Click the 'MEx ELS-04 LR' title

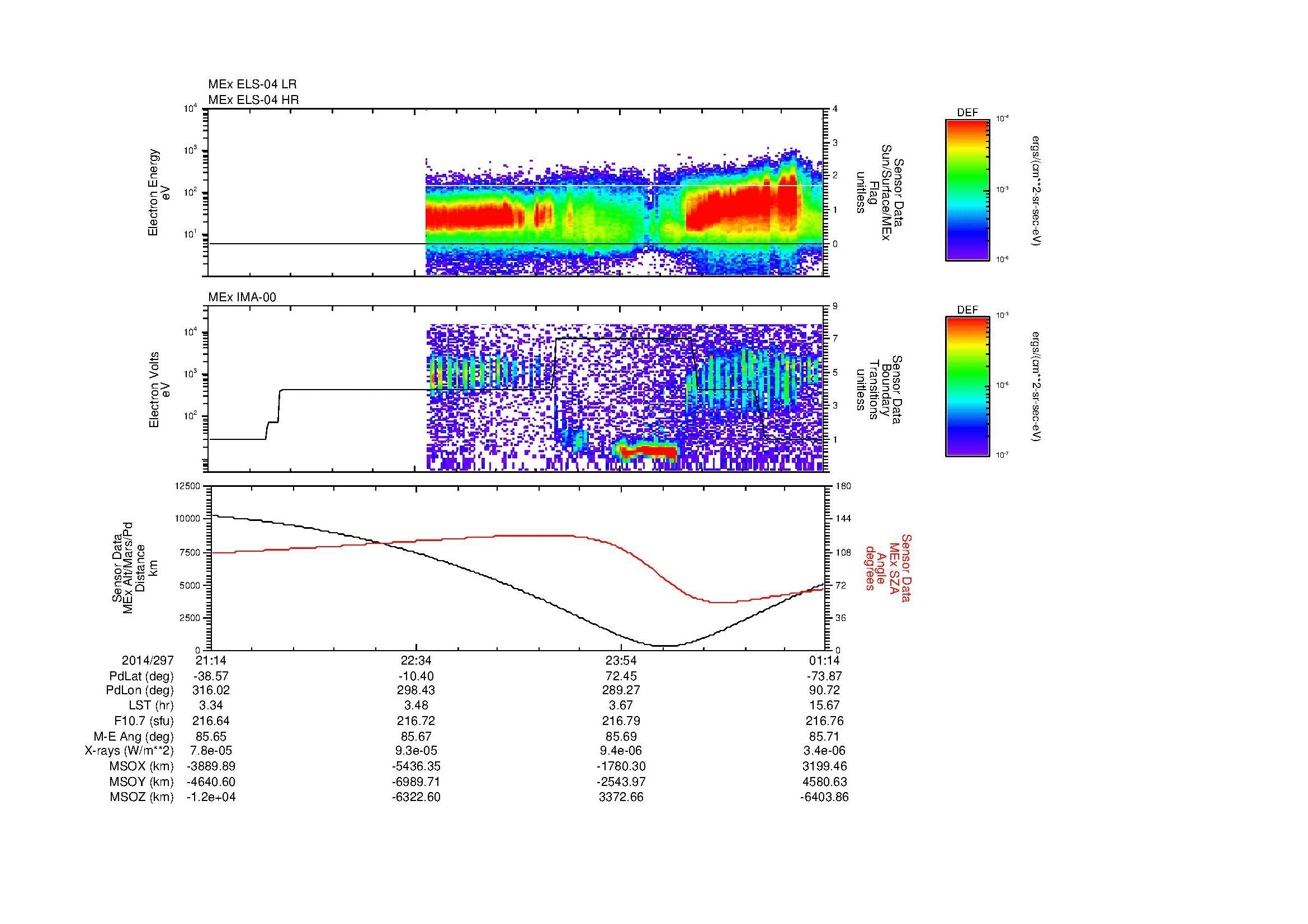[252, 84]
